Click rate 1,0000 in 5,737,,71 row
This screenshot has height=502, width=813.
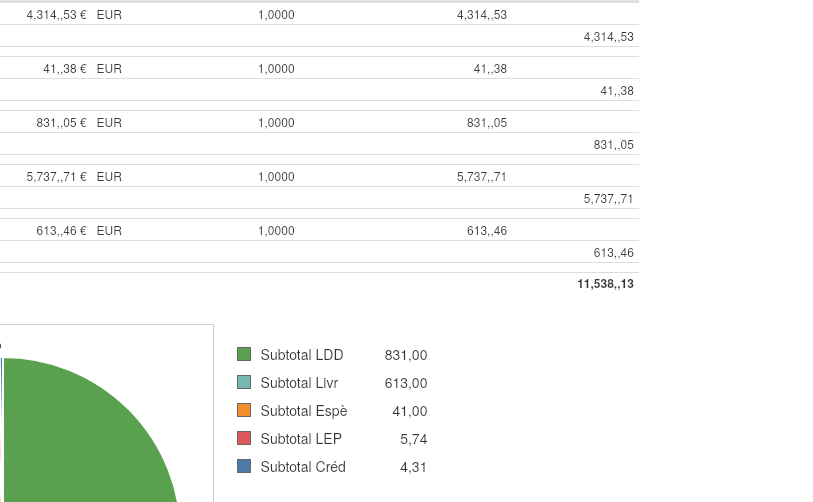point(276,176)
